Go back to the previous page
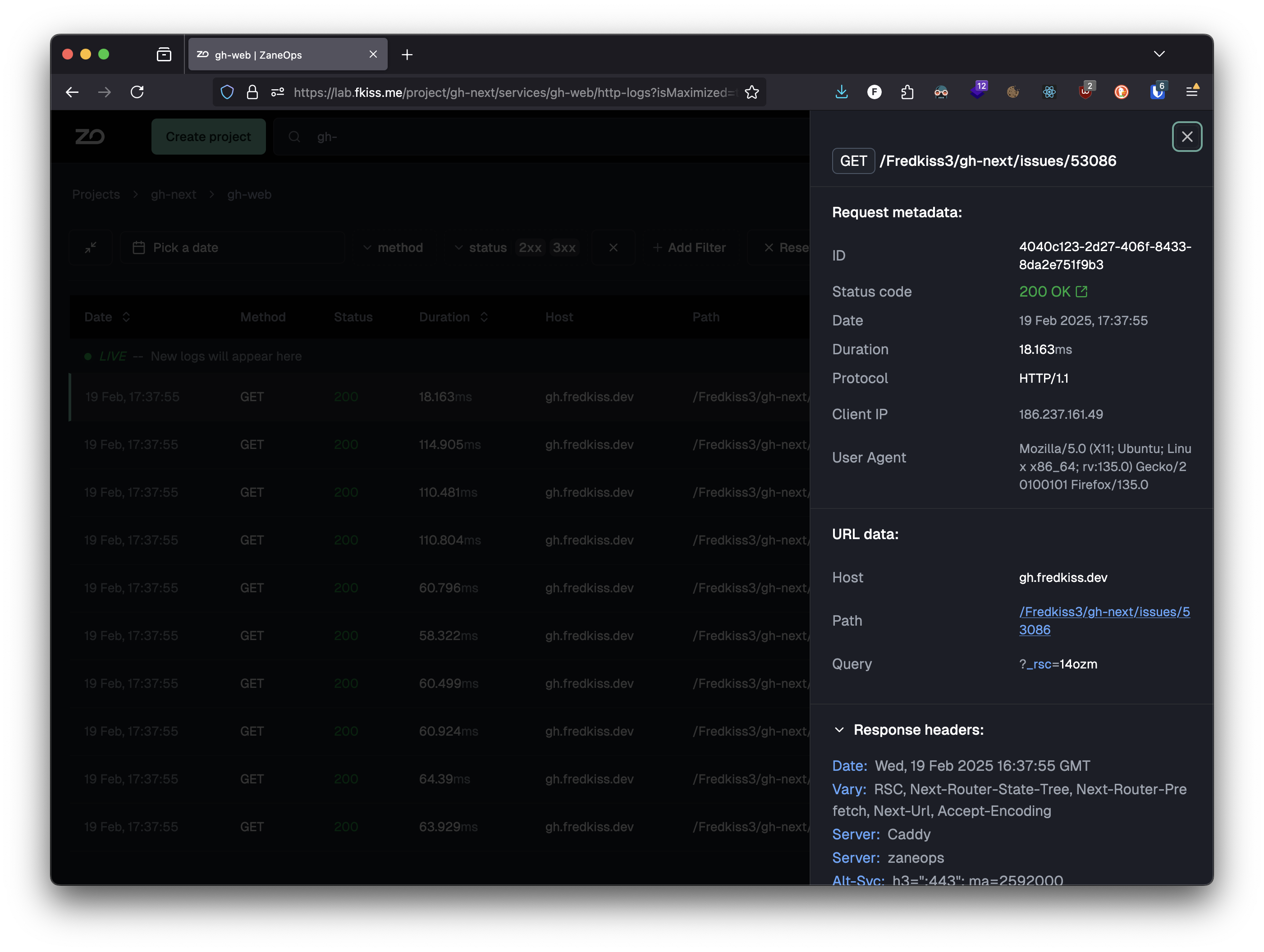 click(x=72, y=92)
